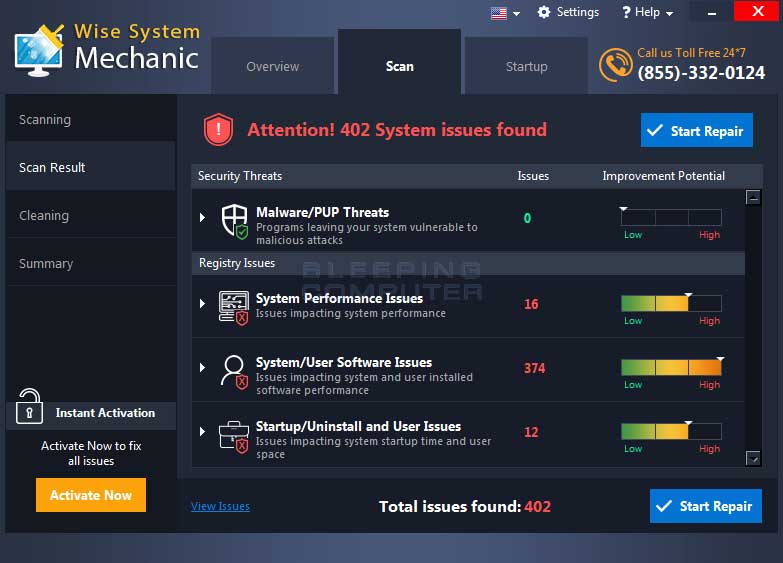The width and height of the screenshot is (783, 563).
Task: Click the US flag language icon
Action: click(x=498, y=13)
